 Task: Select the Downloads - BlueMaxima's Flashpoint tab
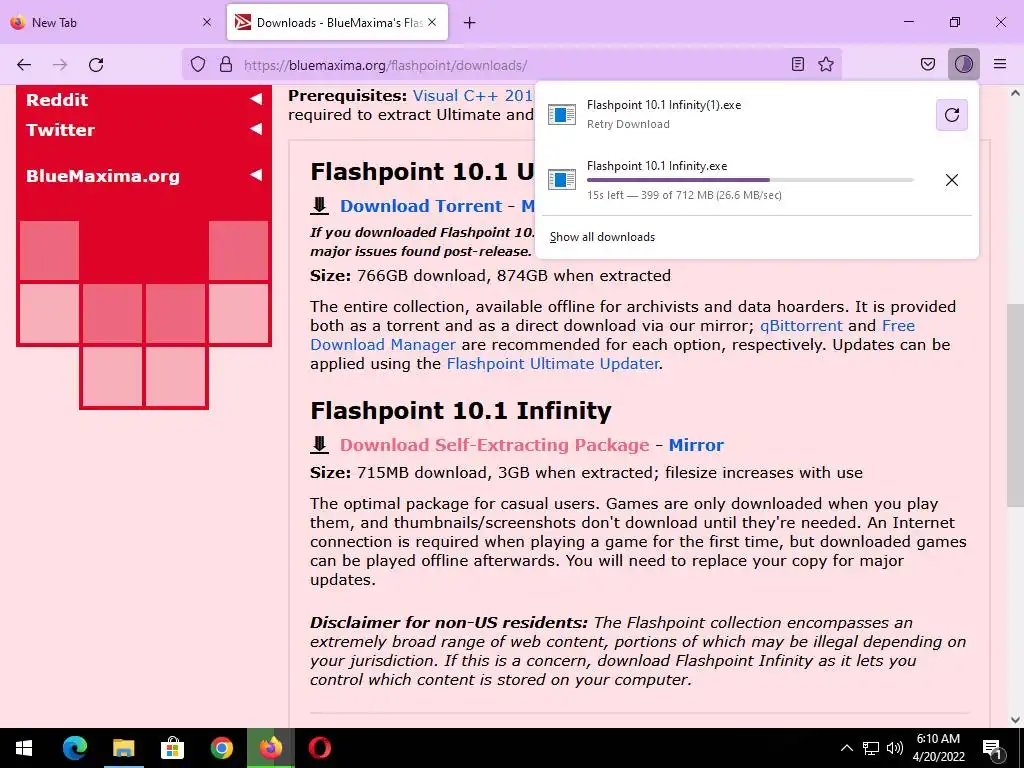(x=337, y=22)
